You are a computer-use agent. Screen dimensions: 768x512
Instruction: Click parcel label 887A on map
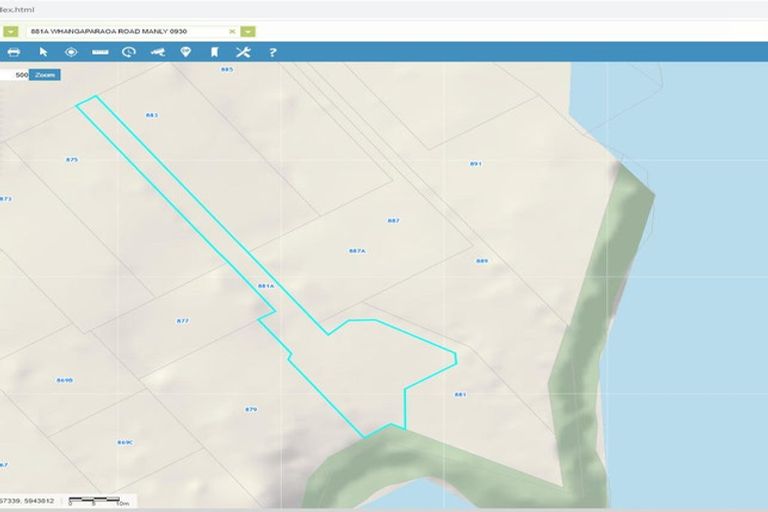click(357, 251)
